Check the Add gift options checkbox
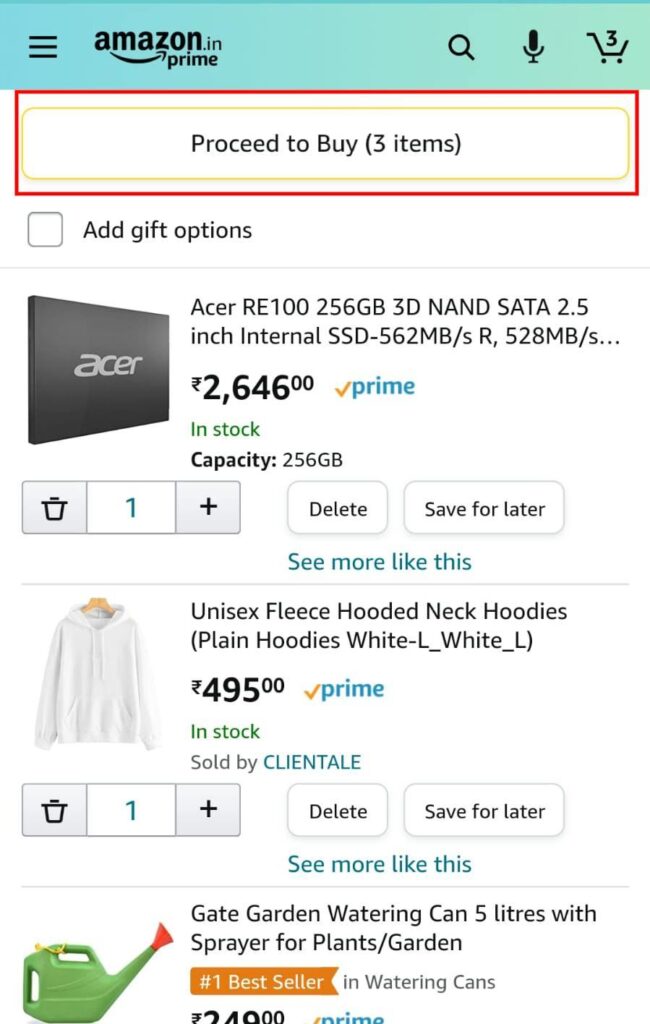The width and height of the screenshot is (650, 1024). pos(45,229)
